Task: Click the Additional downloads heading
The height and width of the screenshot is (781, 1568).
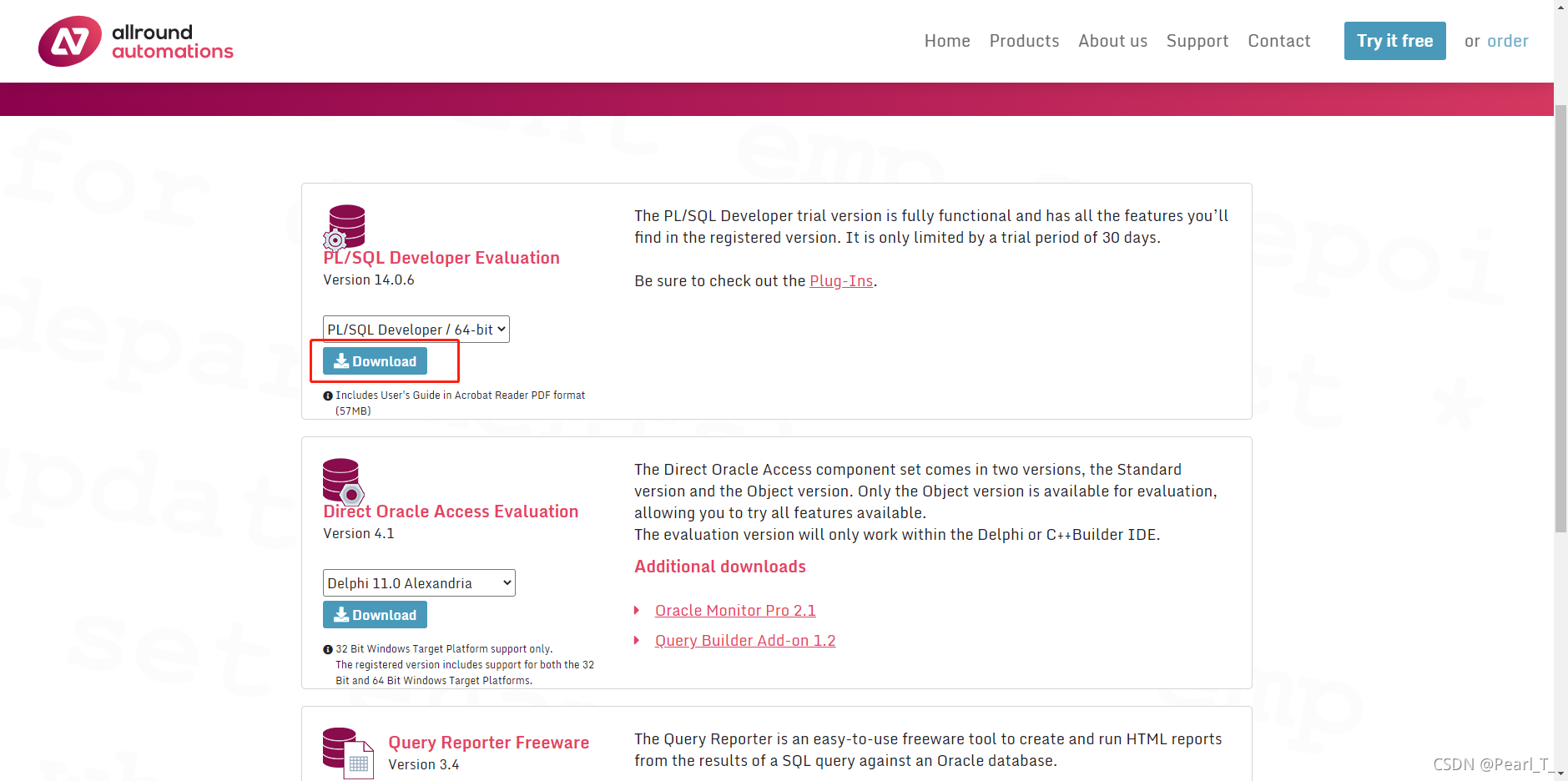Action: point(720,567)
